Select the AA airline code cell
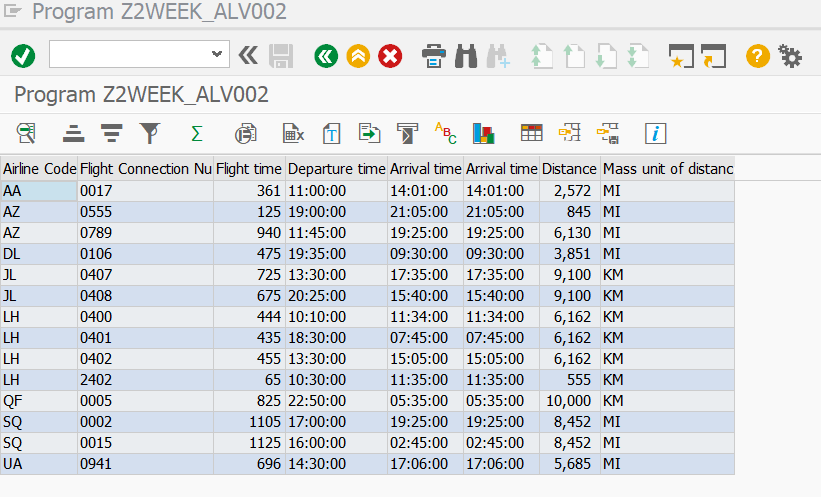821x497 pixels. pyautogui.click(x=39, y=191)
